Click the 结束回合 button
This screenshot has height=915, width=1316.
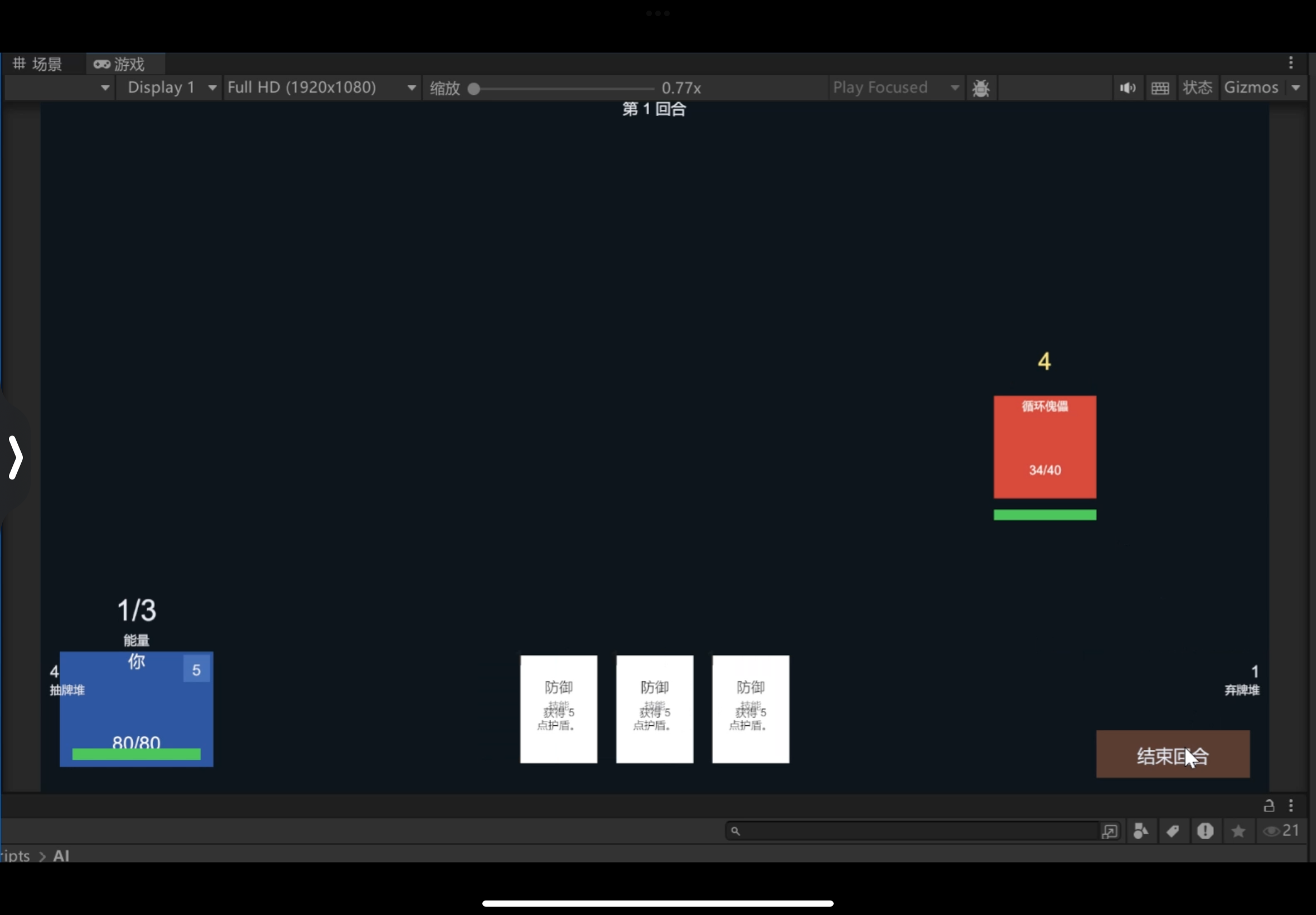[1173, 754]
